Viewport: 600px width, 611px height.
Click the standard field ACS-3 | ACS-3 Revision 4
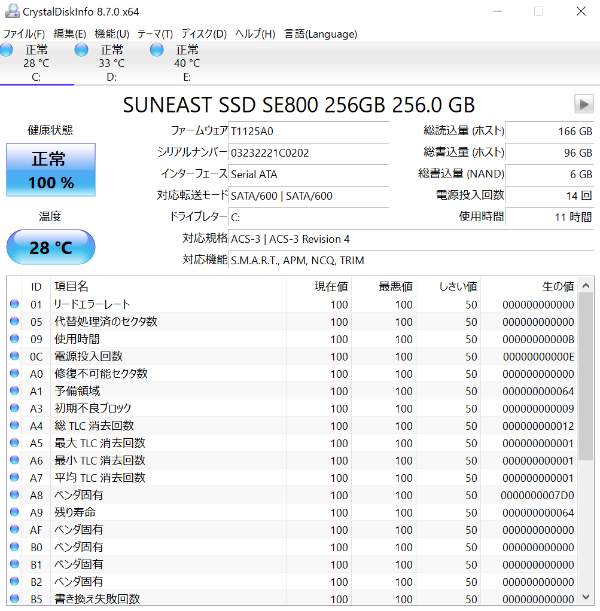tap(411, 239)
